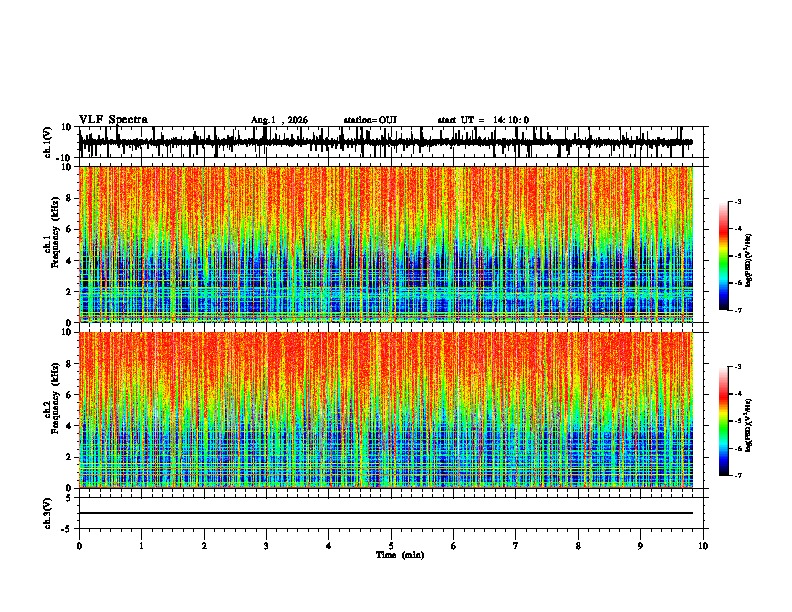
Task: Click inside the ch.2 spectrogram panel
Action: 386,410
